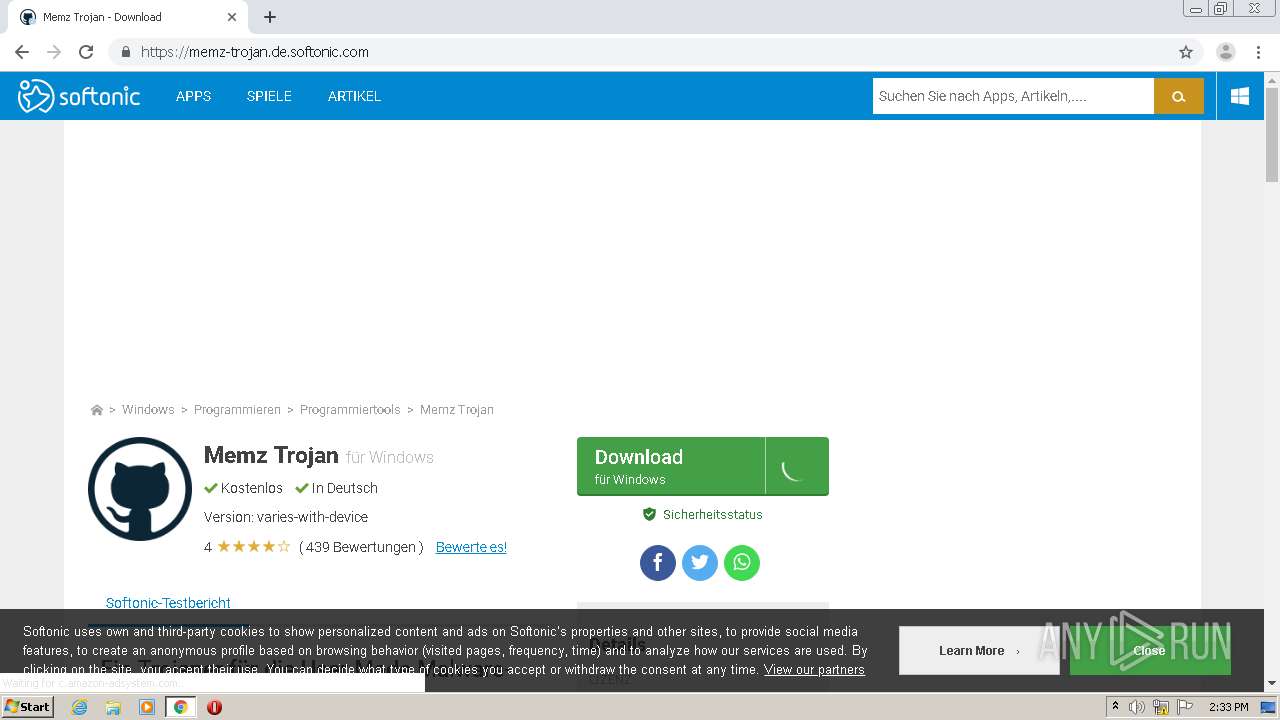The image size is (1280, 720).
Task: Go back to the previous page
Action: pyautogui.click(x=22, y=52)
